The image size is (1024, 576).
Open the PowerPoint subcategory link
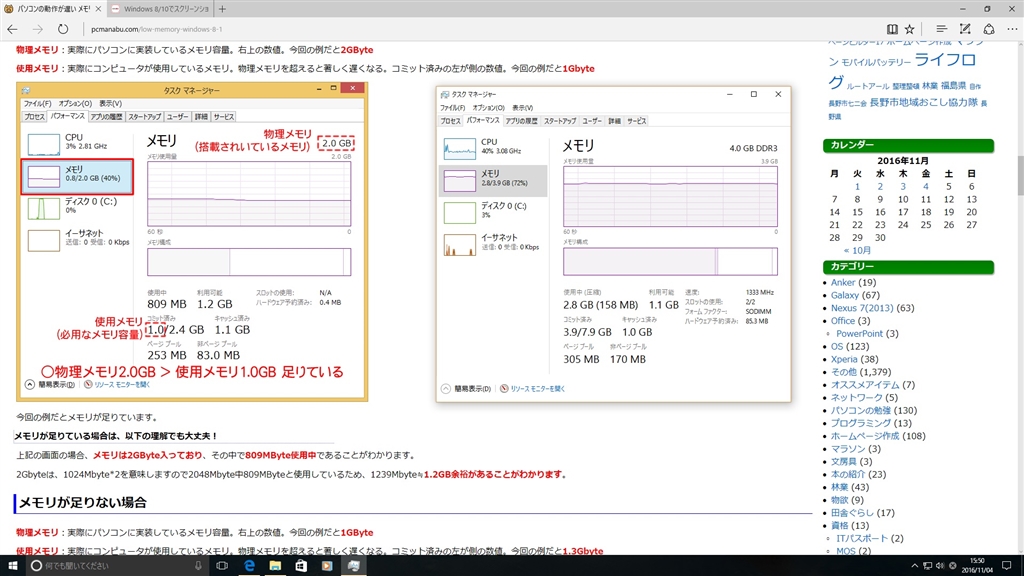click(859, 333)
